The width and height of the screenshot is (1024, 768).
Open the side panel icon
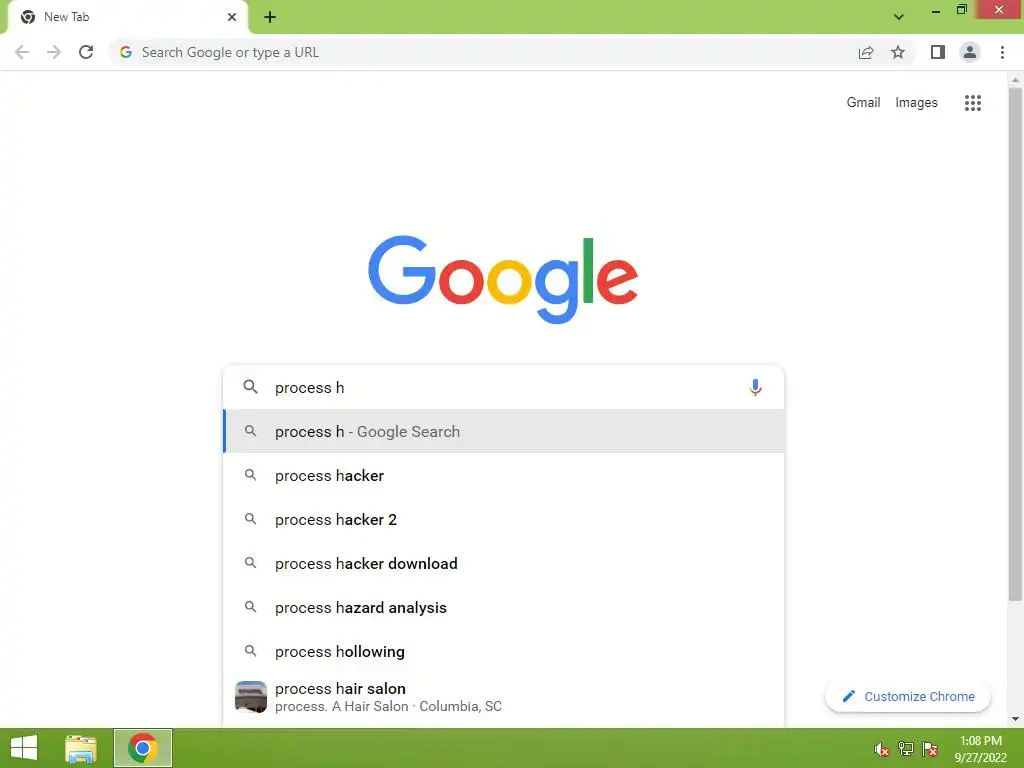point(938,52)
